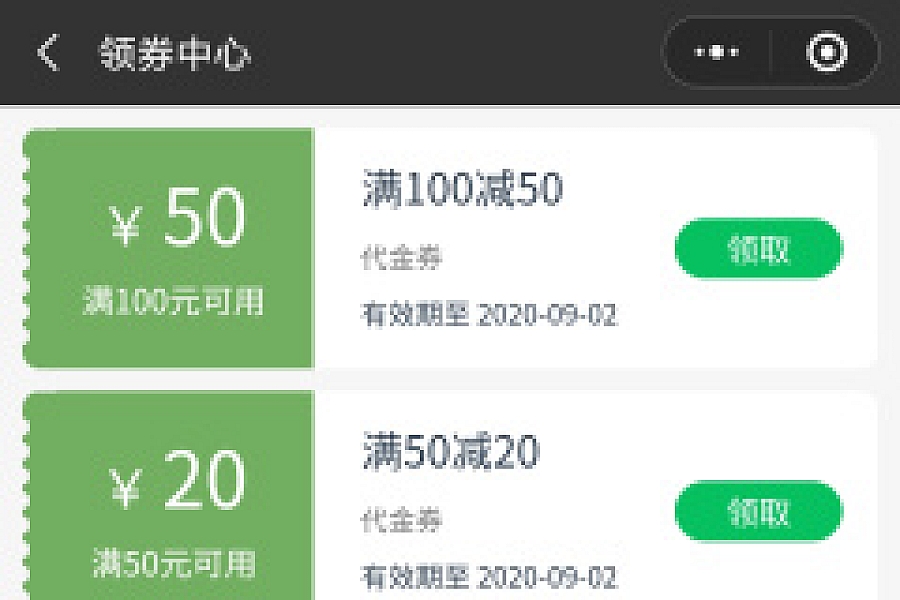This screenshot has height=600, width=900.
Task: Tap the large 50 amount number
Action: pyautogui.click(x=204, y=217)
